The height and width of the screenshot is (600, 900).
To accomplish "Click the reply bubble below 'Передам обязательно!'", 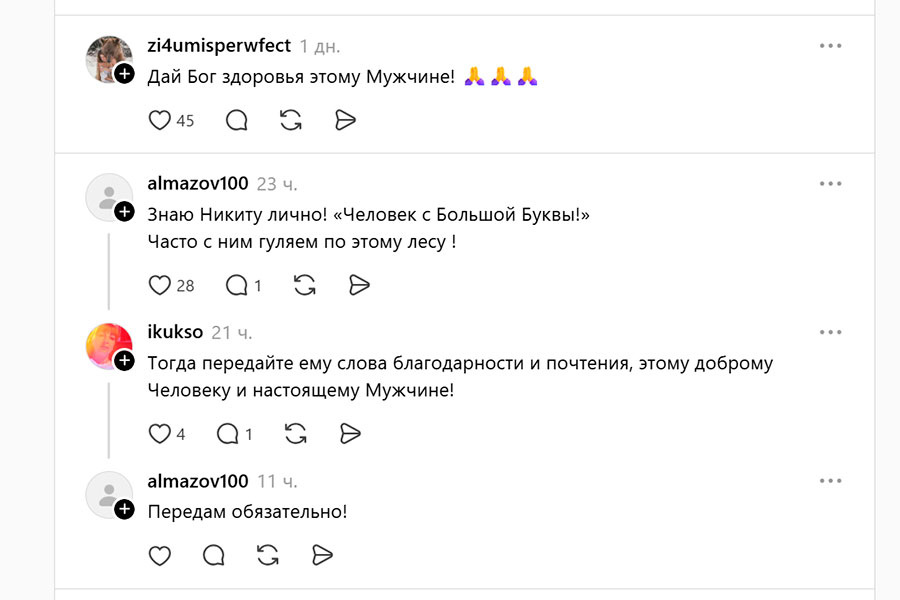I will (213, 555).
